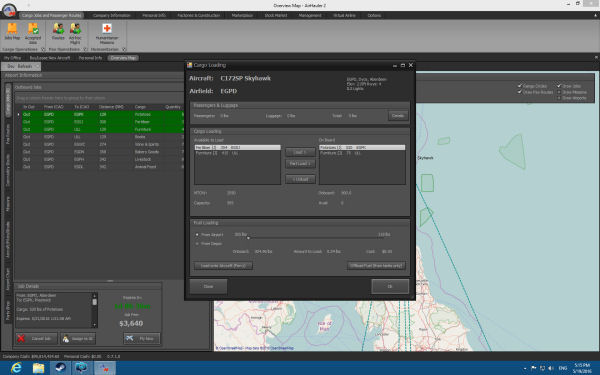Open the Virtual Airline ribbon tab
600x375 pixels.
pyautogui.click(x=344, y=15)
